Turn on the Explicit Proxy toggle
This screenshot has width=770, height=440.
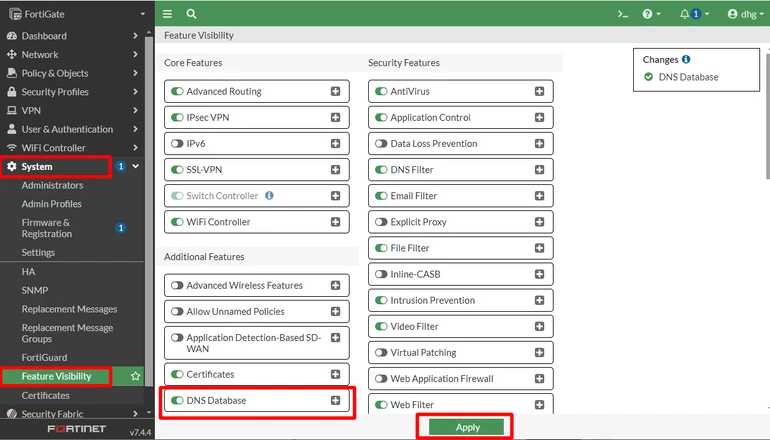tap(381, 221)
